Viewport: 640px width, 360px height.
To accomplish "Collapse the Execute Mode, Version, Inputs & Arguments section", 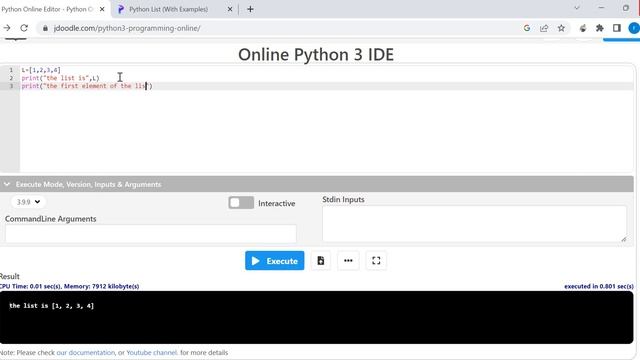I will (x=7, y=184).
